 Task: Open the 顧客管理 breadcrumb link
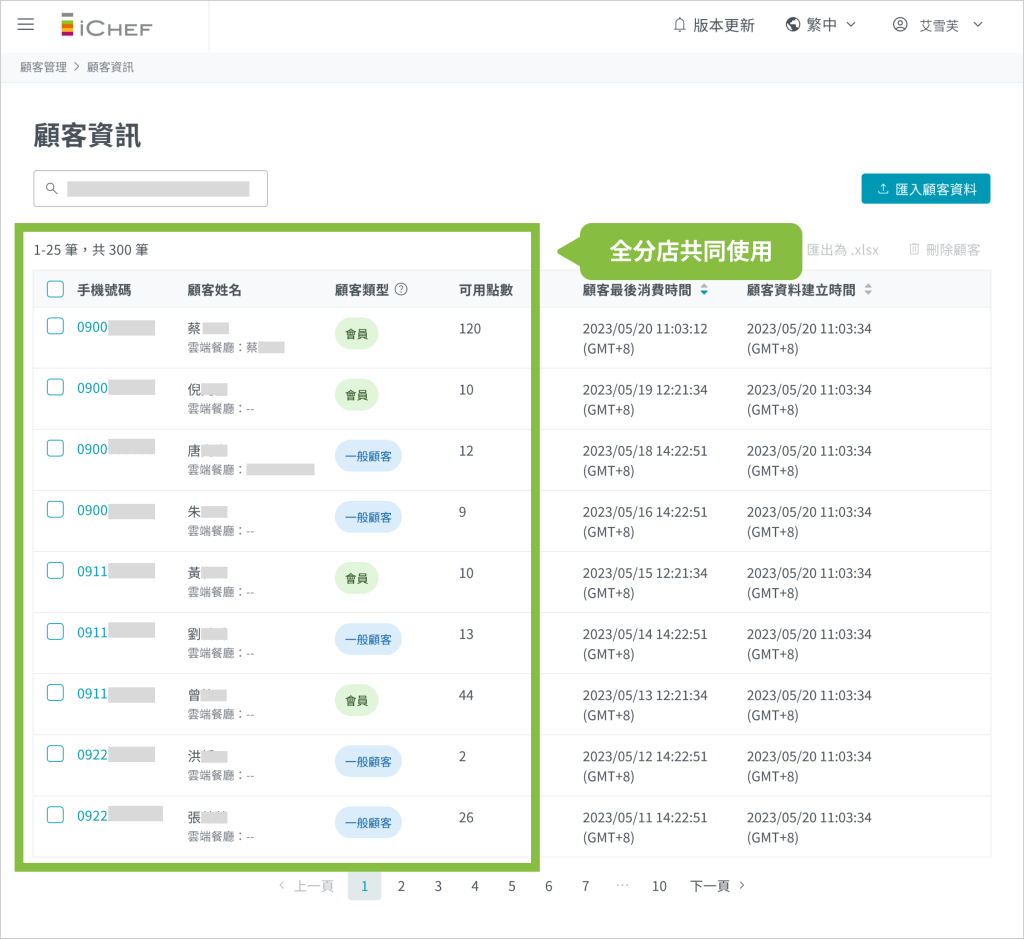43,67
